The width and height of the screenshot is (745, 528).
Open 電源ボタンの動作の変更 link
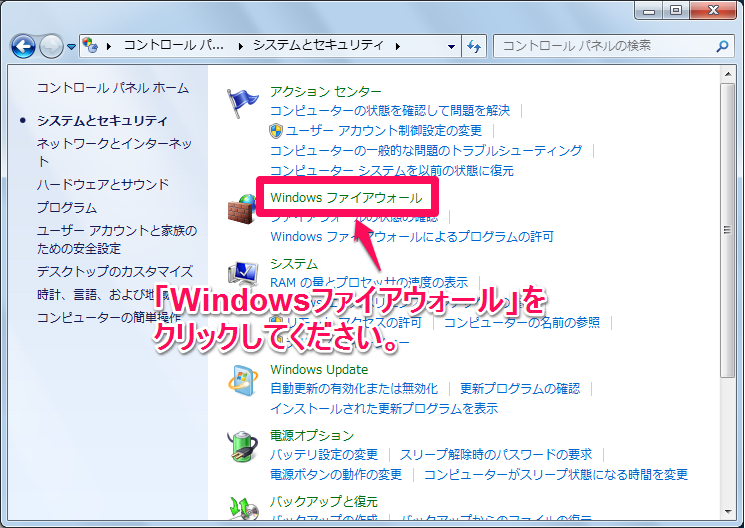click(x=336, y=474)
